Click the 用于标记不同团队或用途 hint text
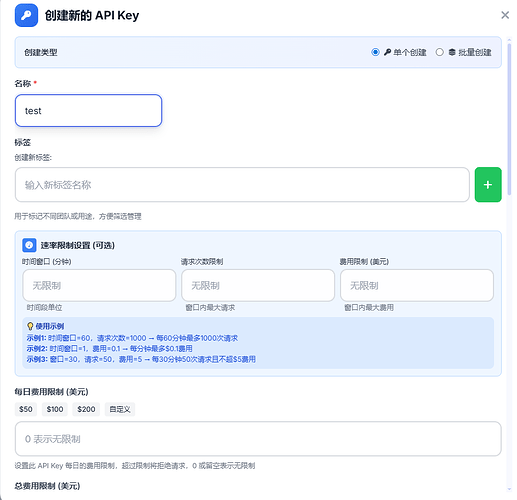 click(x=78, y=216)
